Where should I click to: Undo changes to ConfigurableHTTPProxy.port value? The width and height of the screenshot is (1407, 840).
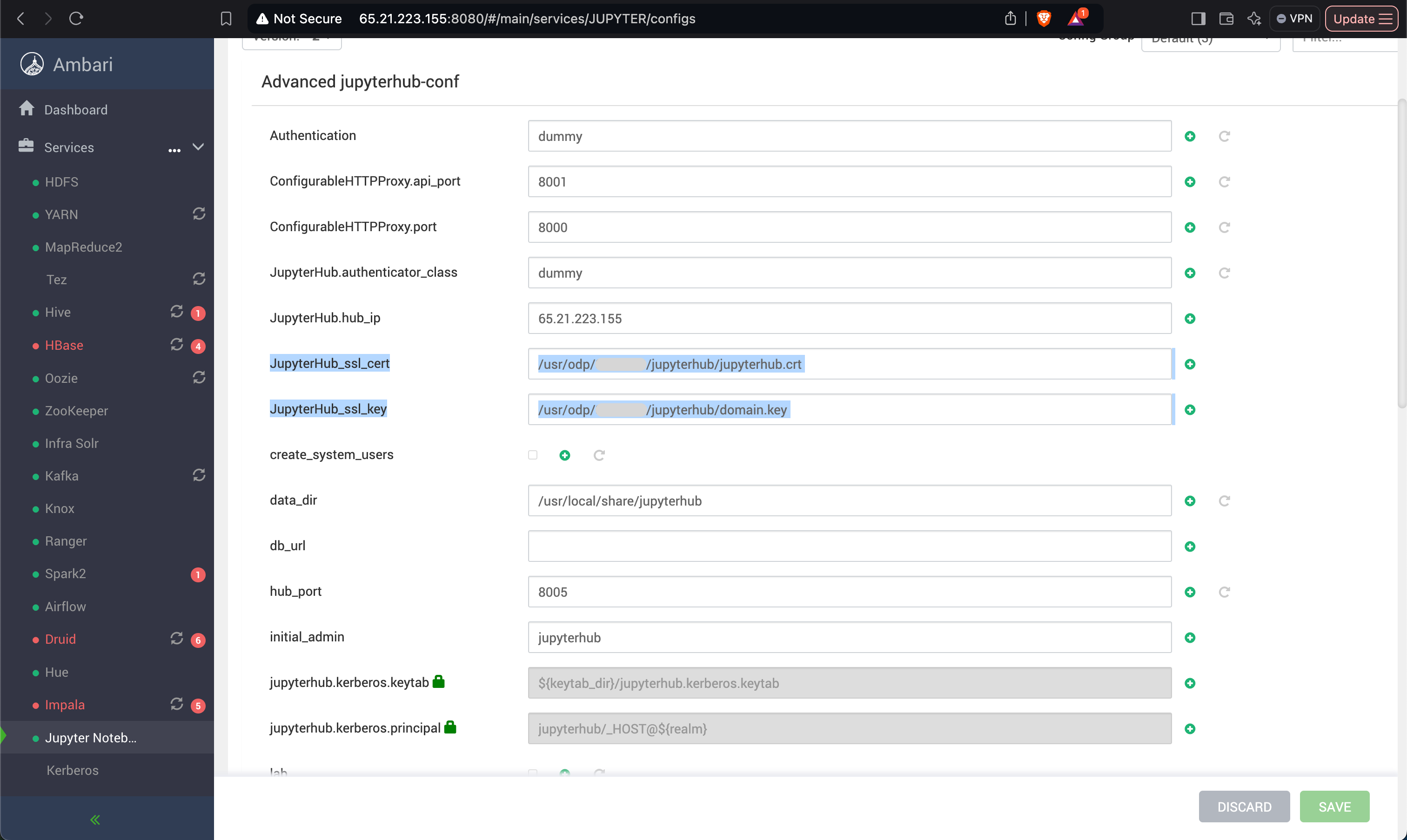(1224, 227)
